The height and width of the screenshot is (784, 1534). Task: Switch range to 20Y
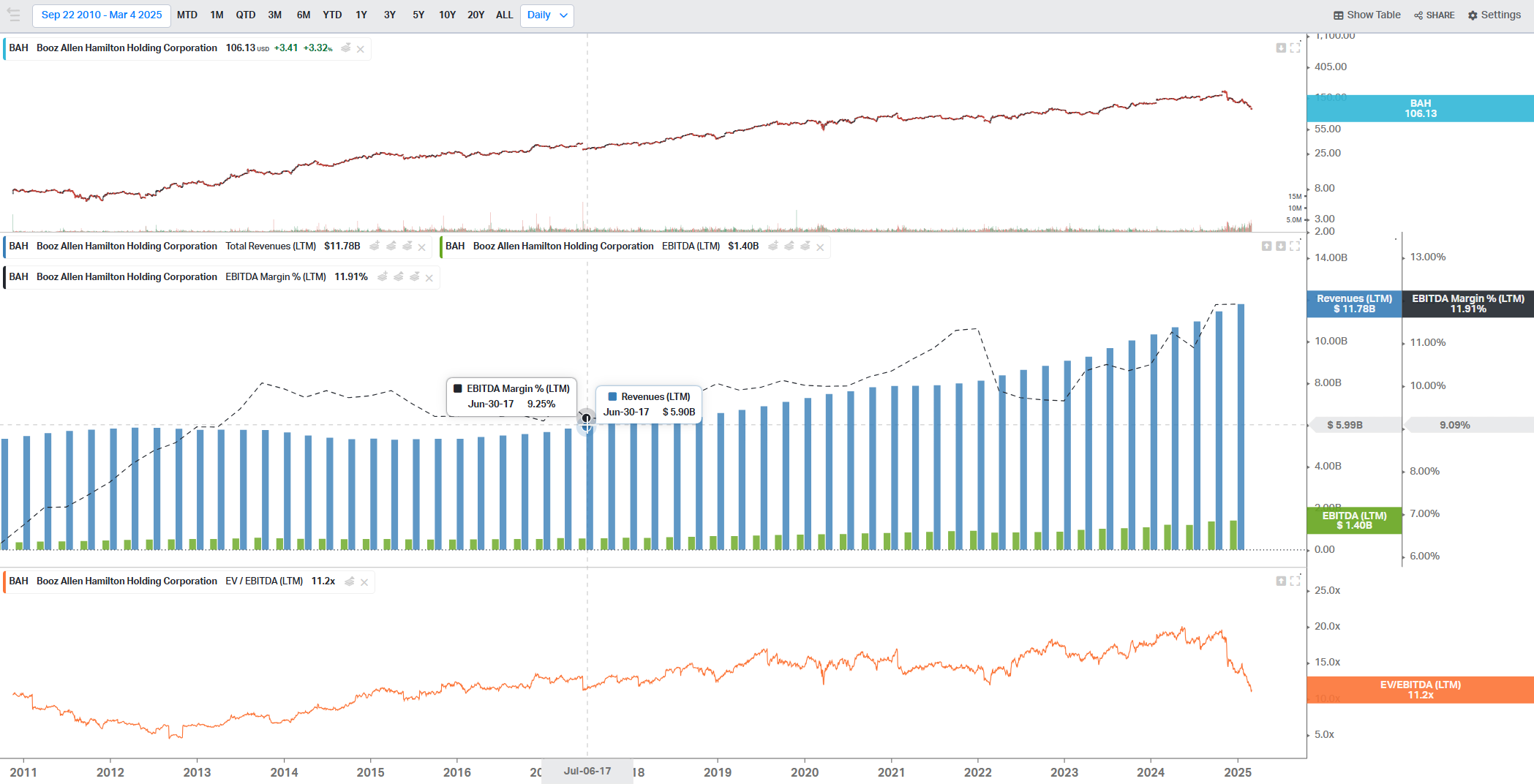[x=476, y=15]
